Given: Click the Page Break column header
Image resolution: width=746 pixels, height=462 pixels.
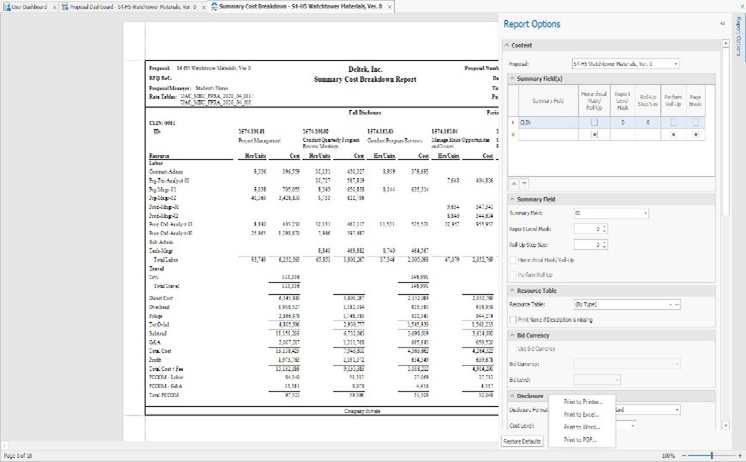Looking at the screenshot, I should point(695,101).
